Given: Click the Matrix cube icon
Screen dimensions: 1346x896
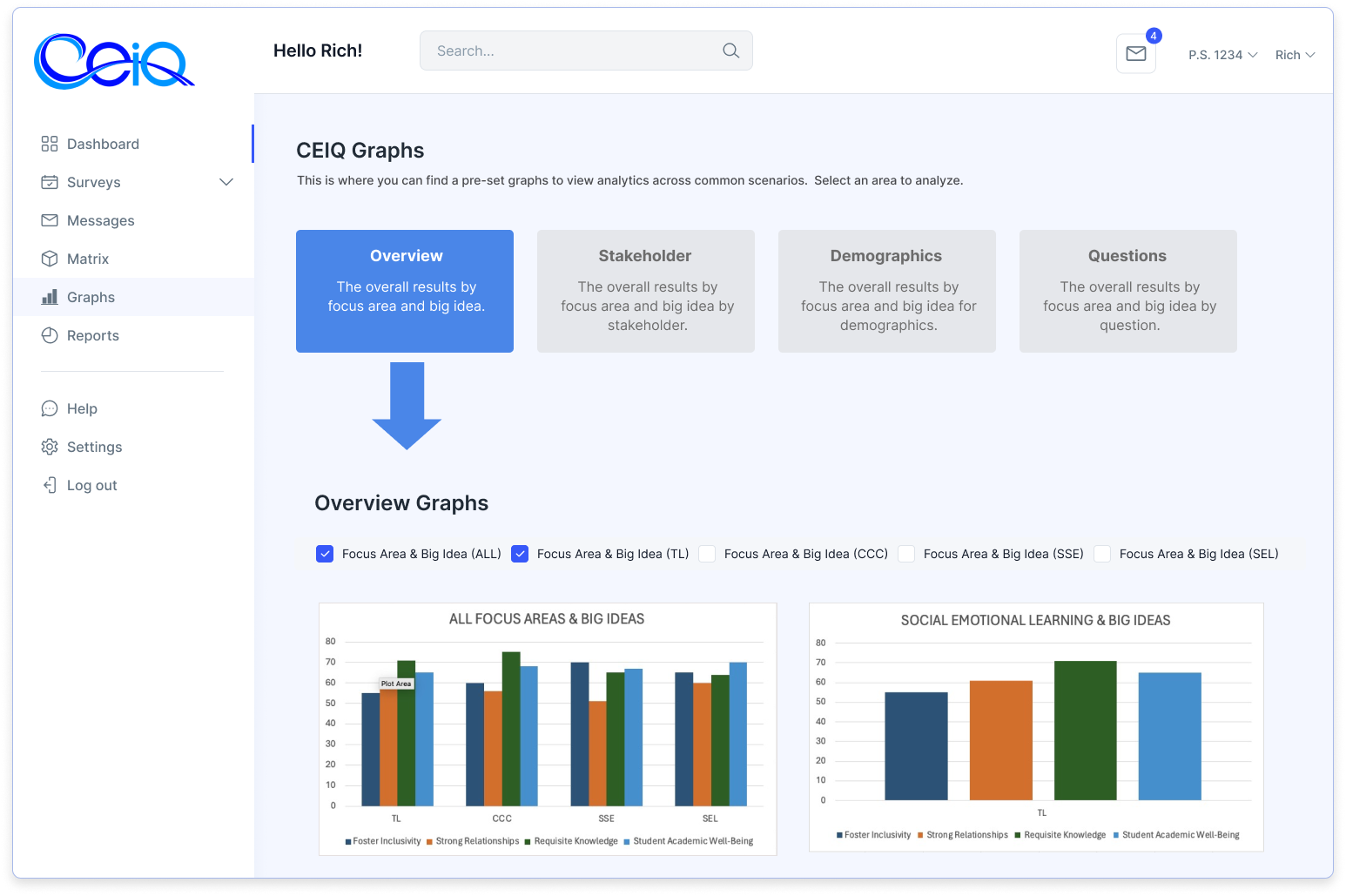Looking at the screenshot, I should 50,259.
